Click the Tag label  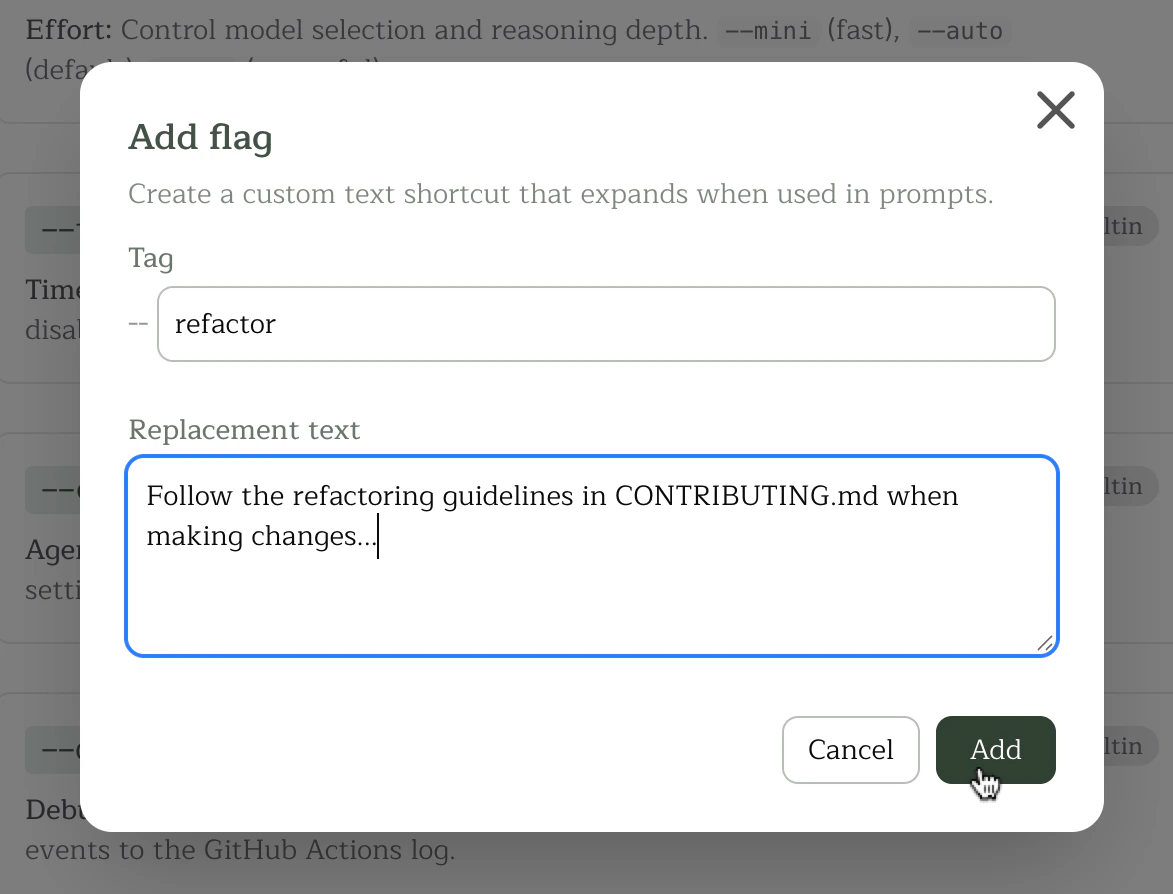pyautogui.click(x=150, y=258)
